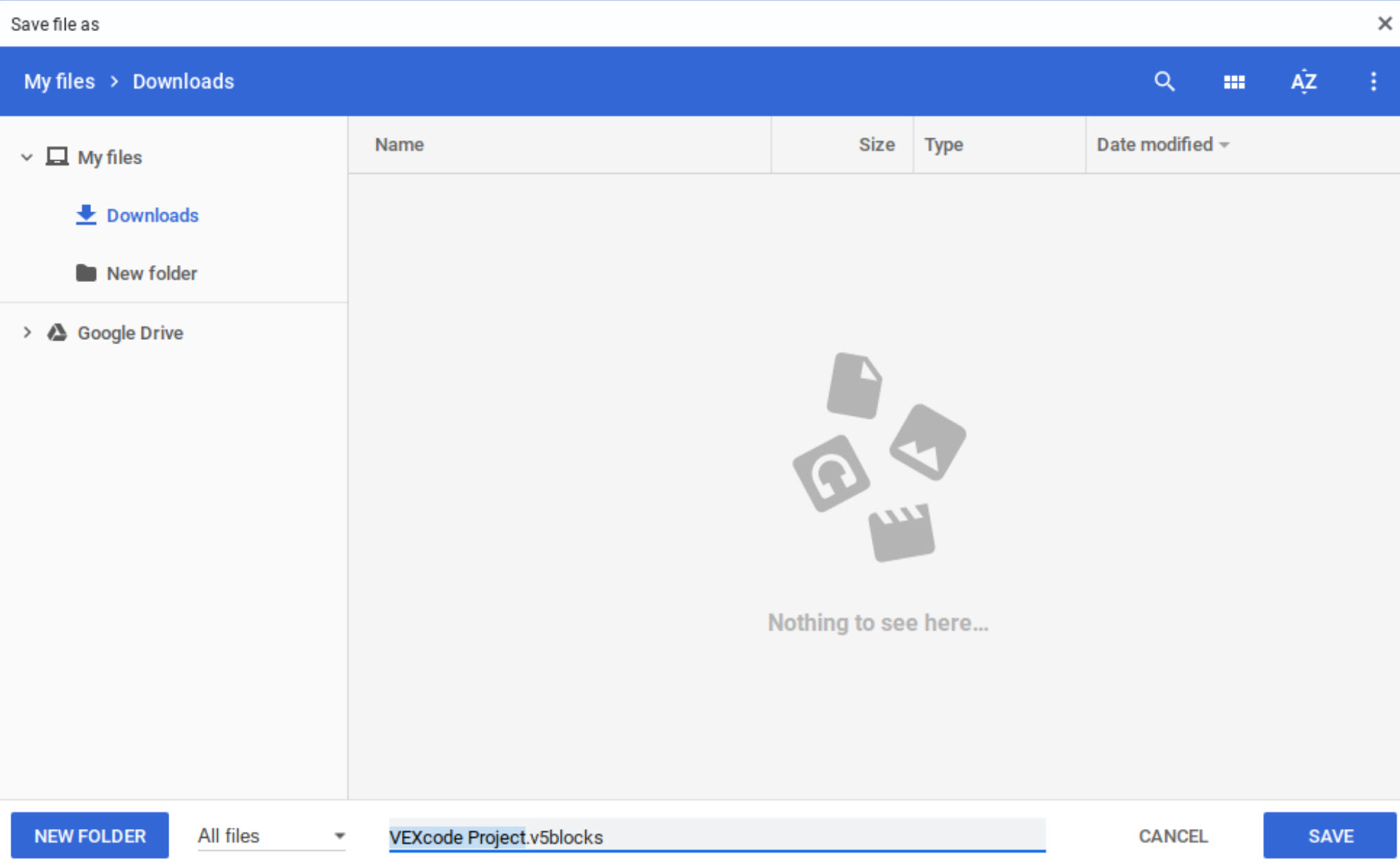Click the Google Drive icon
This screenshot has height=865, width=1400.
click(x=56, y=332)
